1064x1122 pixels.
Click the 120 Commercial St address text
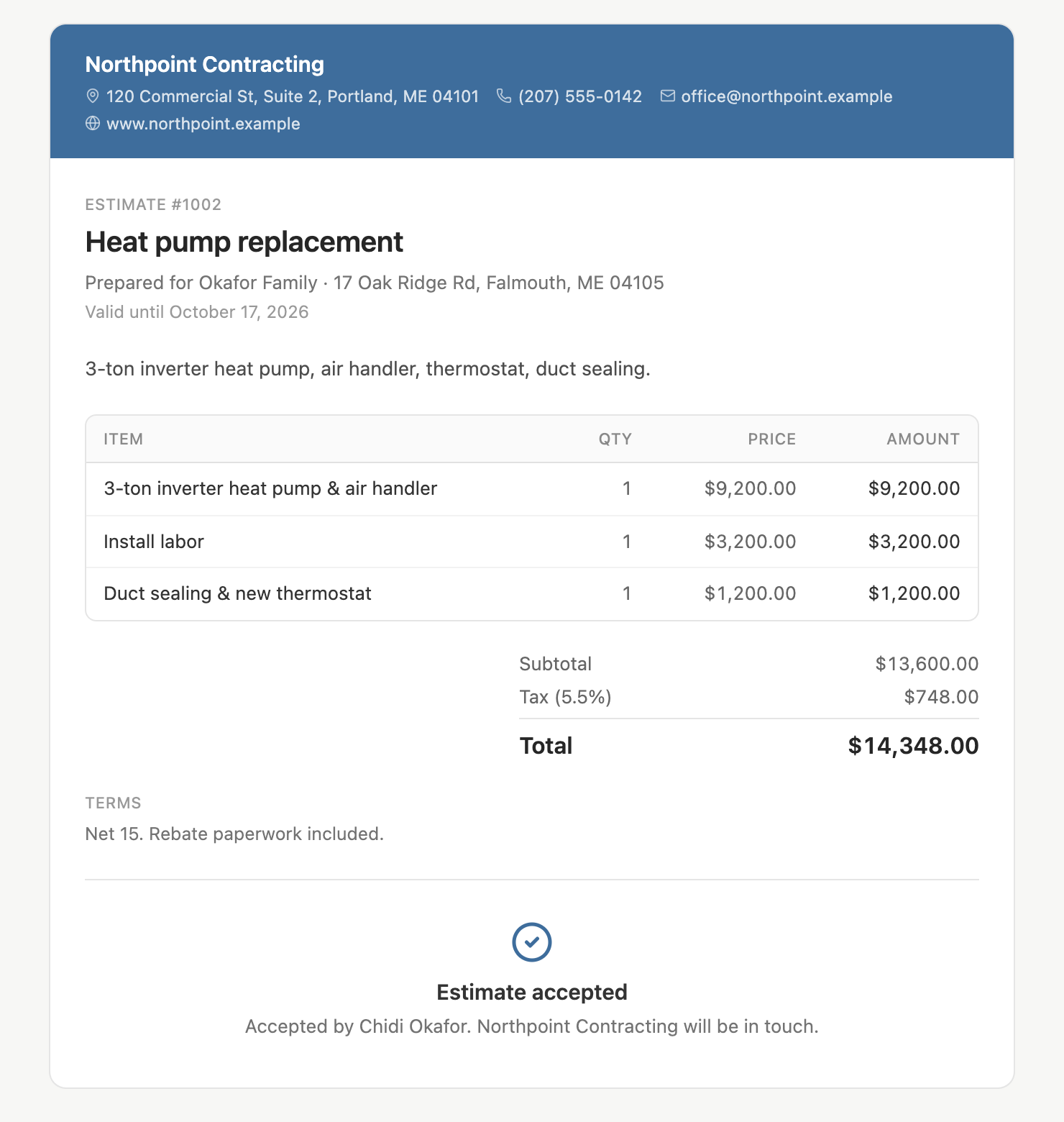point(293,96)
